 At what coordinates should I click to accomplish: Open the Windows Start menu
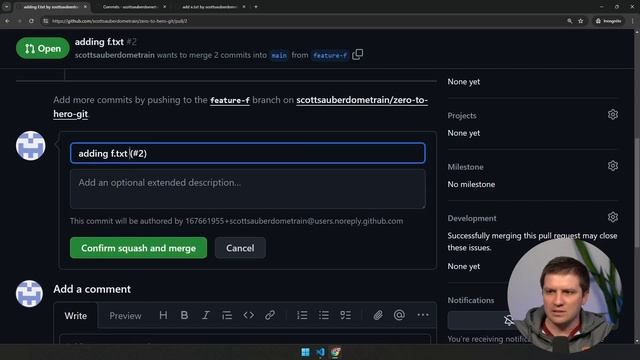305,352
